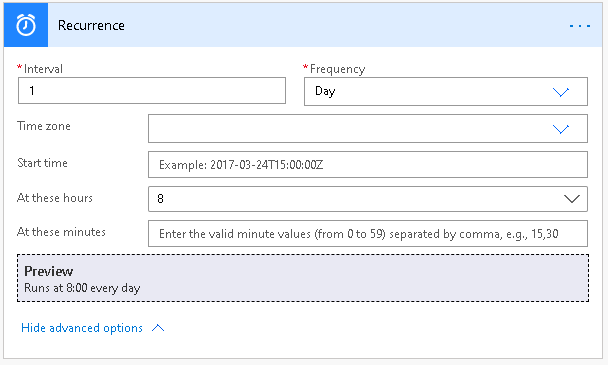The image size is (608, 365).
Task: Click the At these minutes field
Action: (x=368, y=234)
